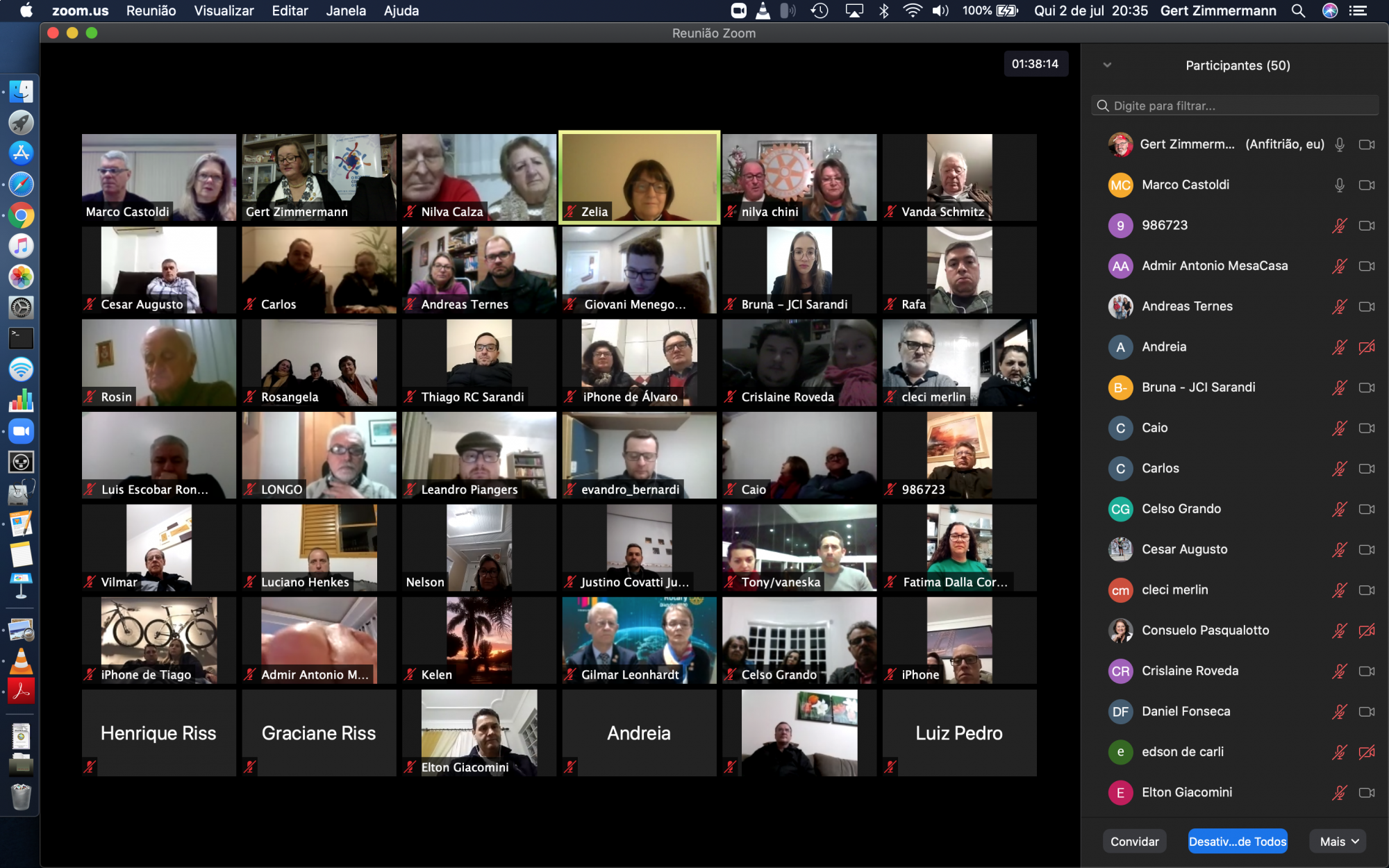Click the muted mic icon for Caio
The width and height of the screenshot is (1389, 868).
(x=1339, y=428)
